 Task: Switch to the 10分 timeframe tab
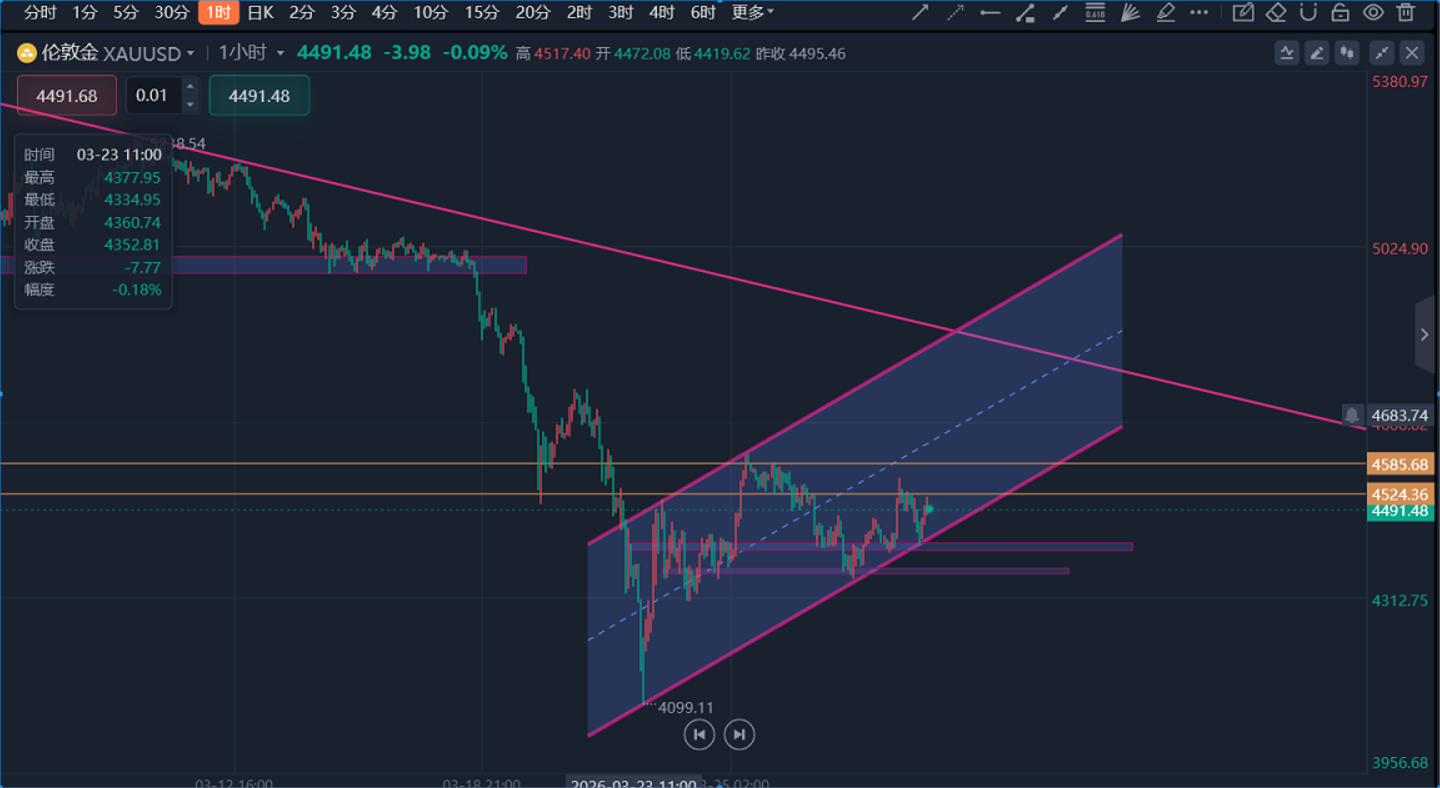click(x=430, y=13)
